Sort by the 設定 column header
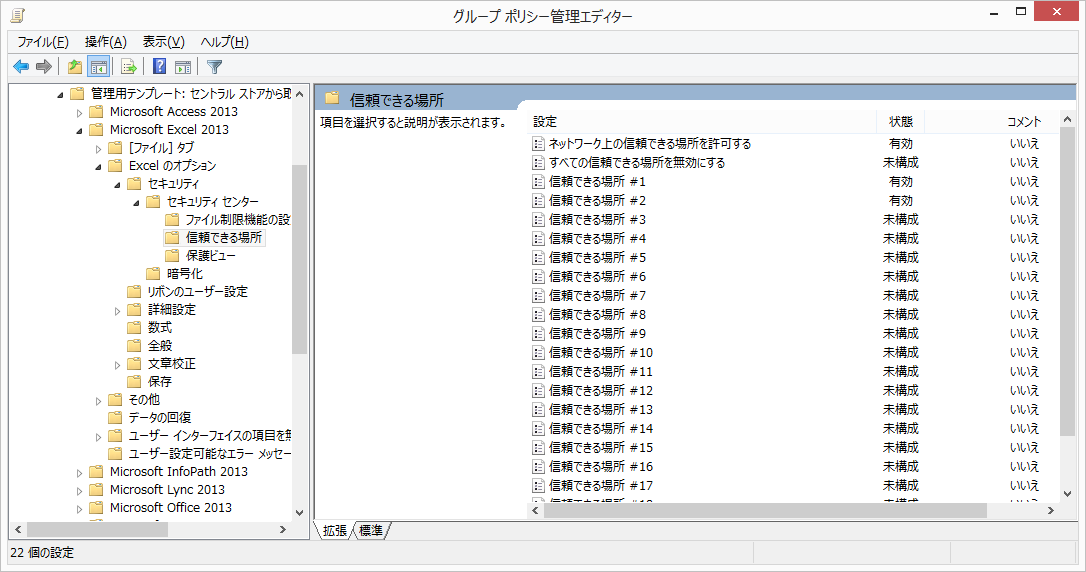 (702, 122)
